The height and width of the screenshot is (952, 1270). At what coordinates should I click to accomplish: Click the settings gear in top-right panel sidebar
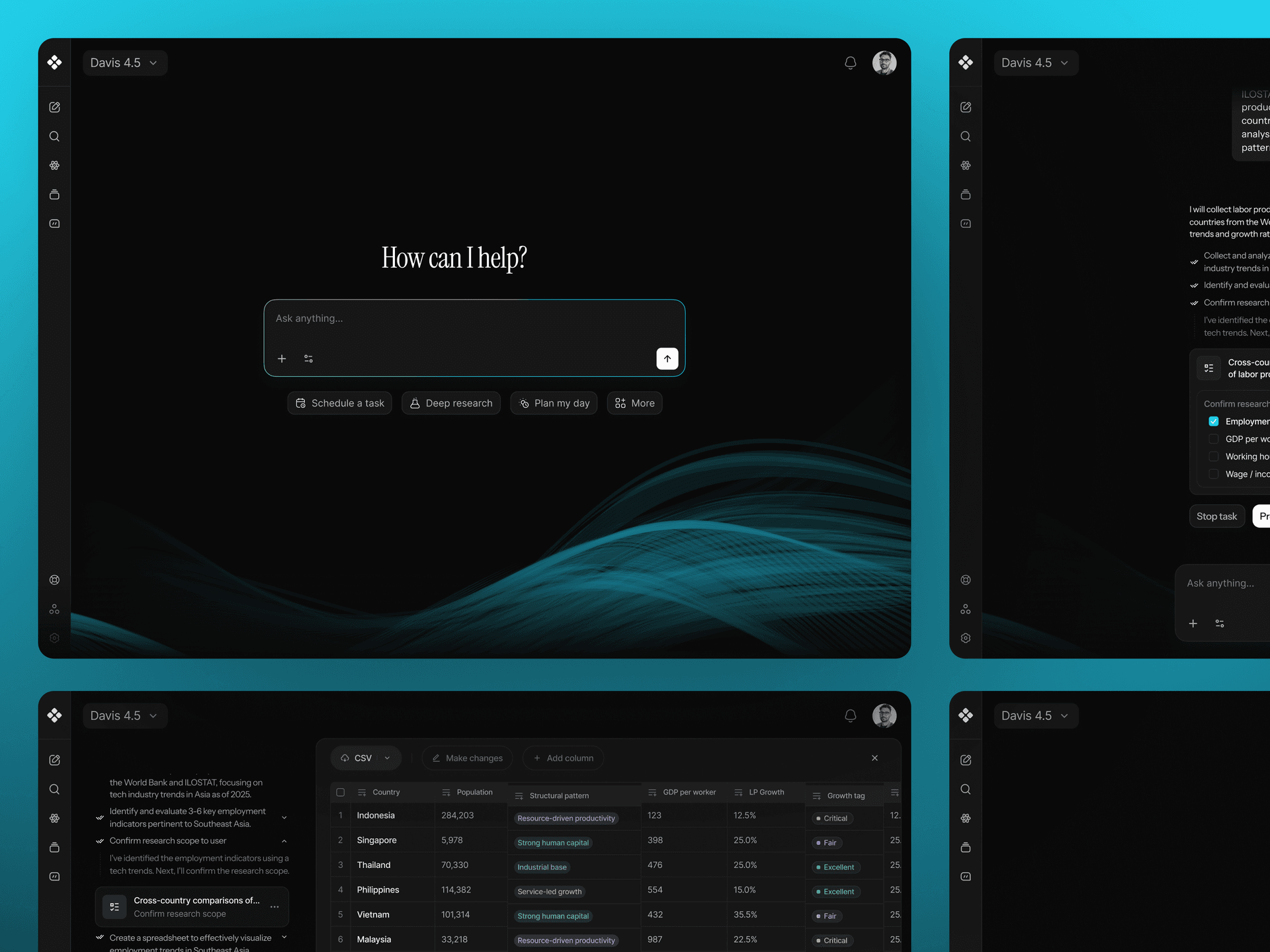[966, 638]
